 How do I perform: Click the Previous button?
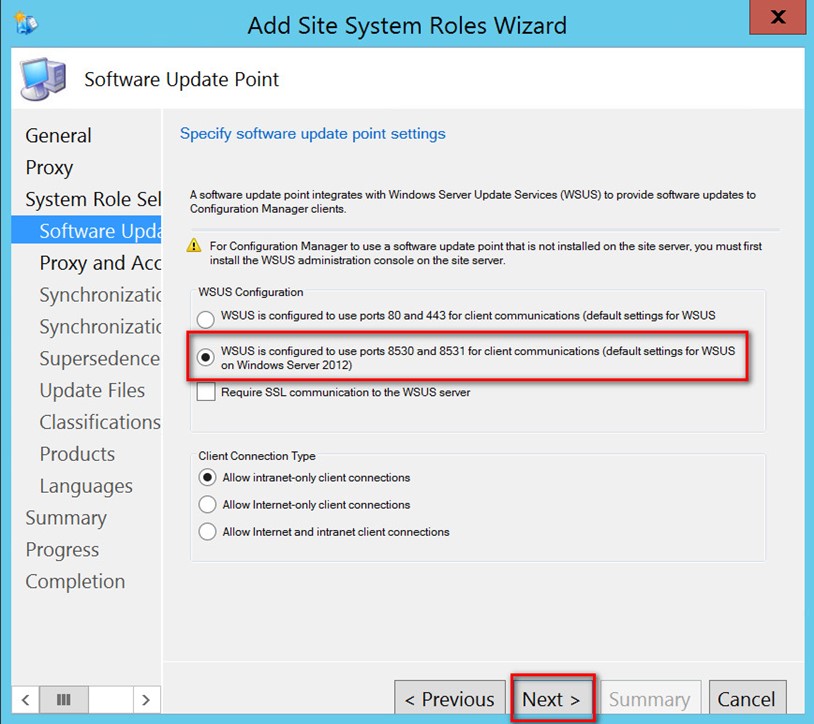450,699
